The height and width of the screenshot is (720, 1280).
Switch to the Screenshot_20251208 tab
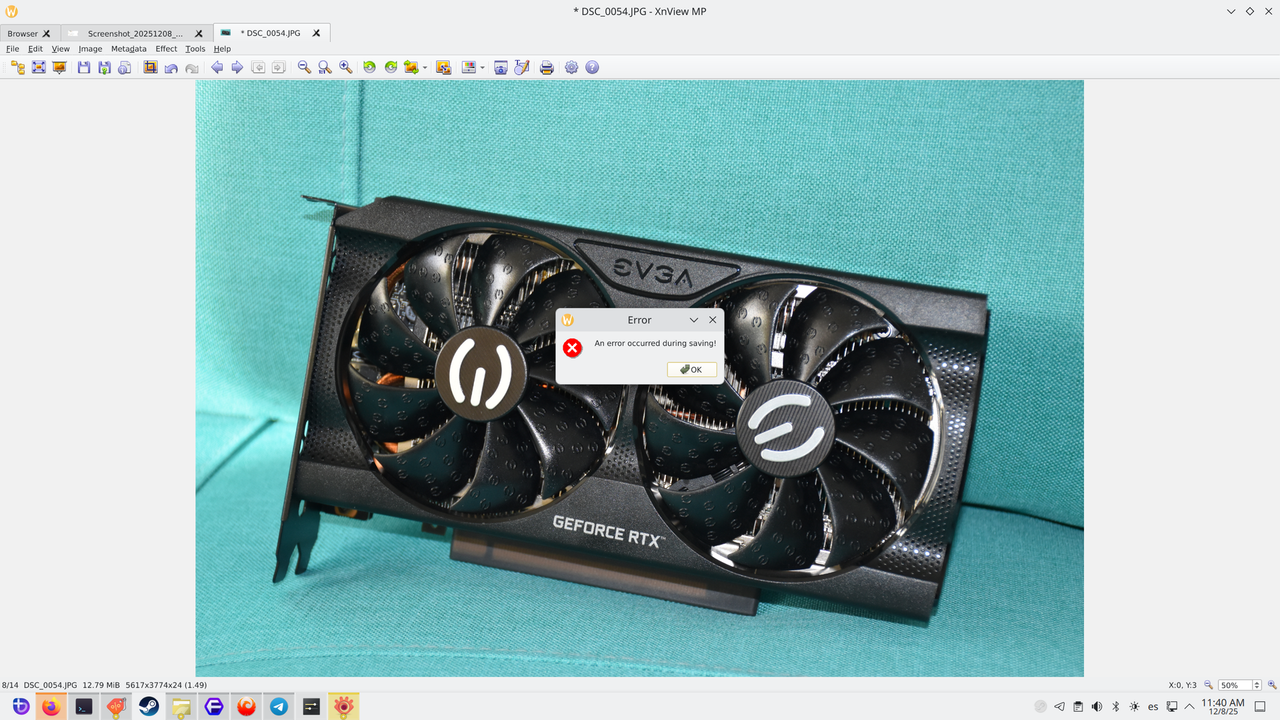[x=135, y=33]
